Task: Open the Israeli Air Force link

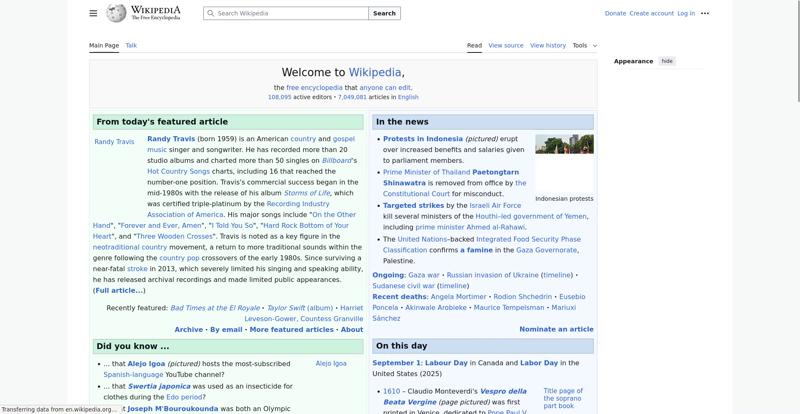Action: click(x=495, y=205)
